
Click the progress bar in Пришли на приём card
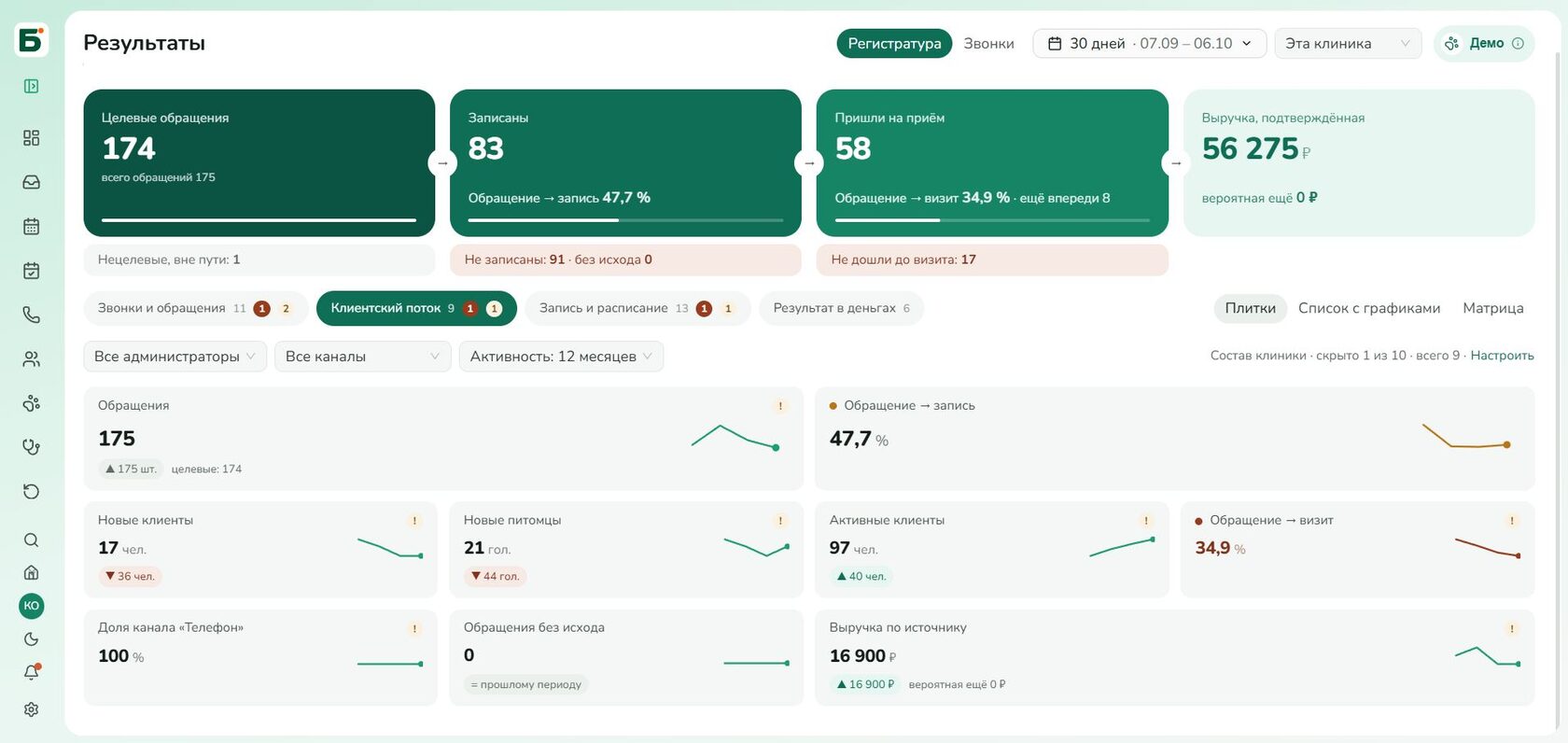coord(992,220)
